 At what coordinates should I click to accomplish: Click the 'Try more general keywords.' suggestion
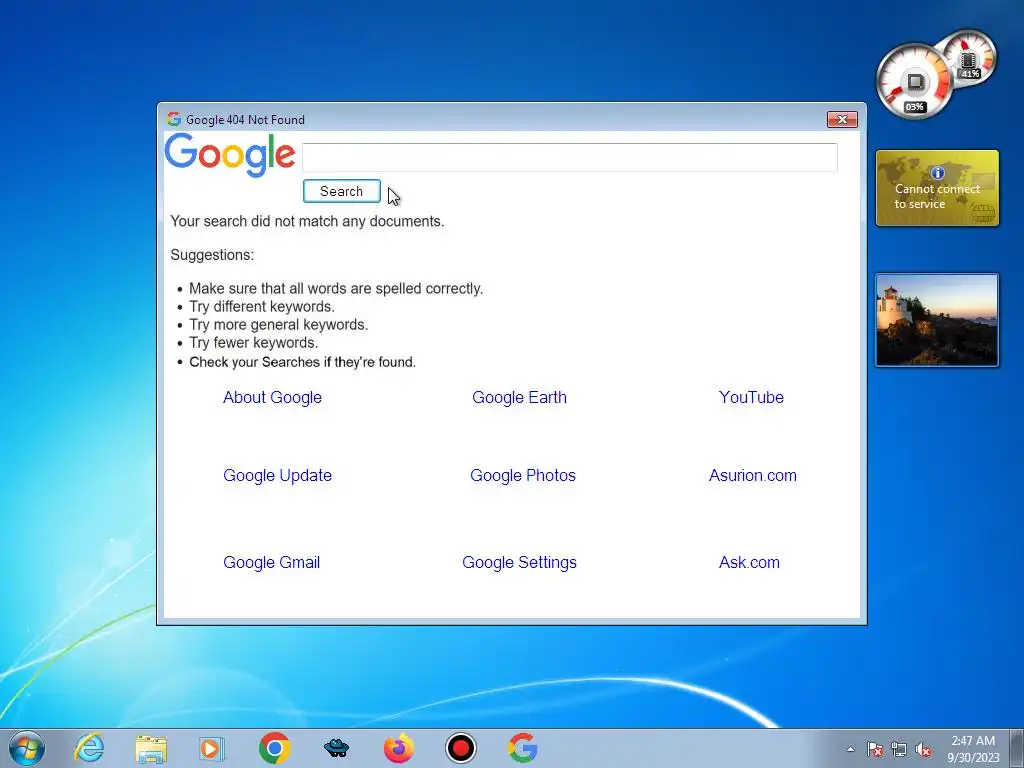click(279, 325)
